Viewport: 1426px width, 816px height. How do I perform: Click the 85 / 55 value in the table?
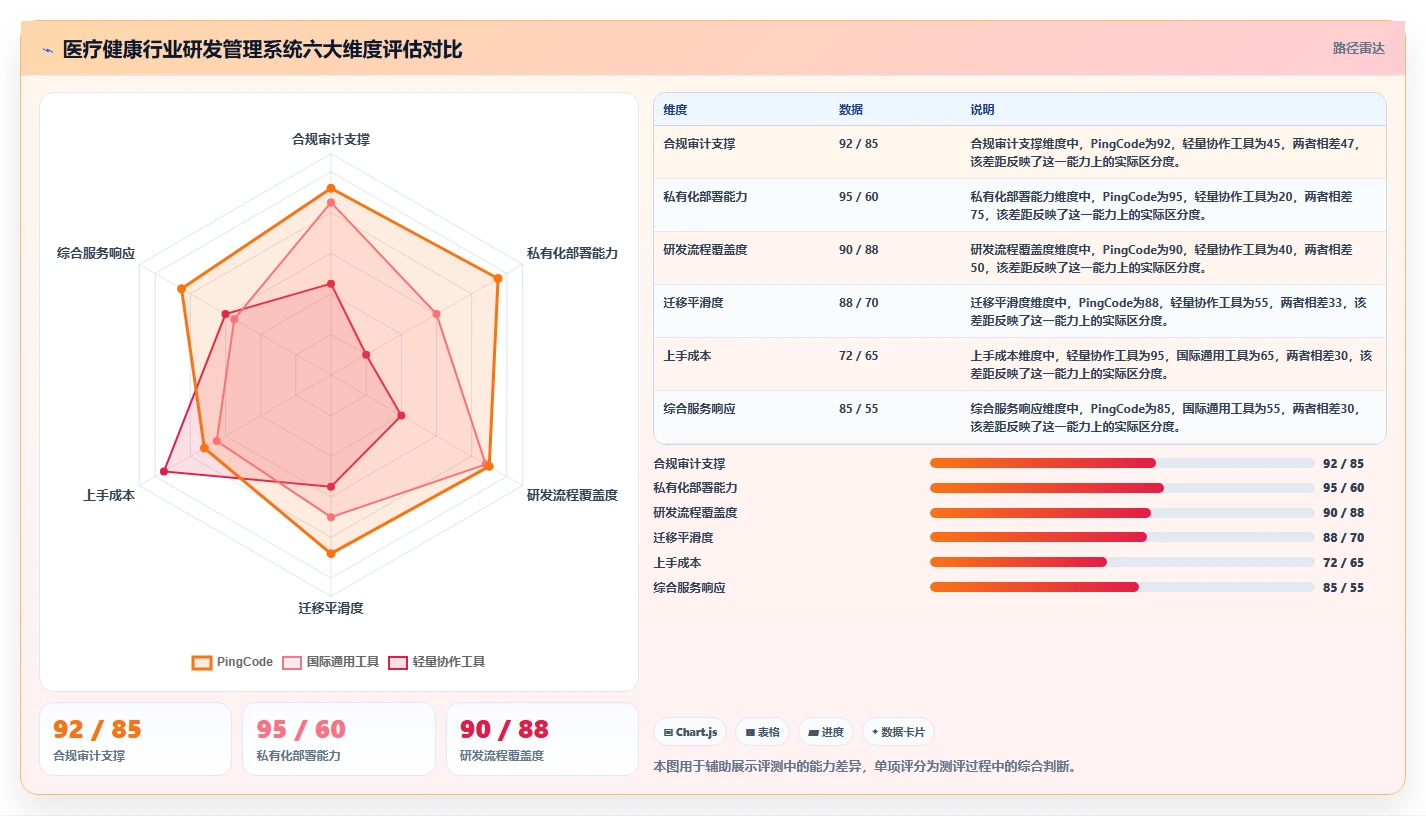(859, 409)
